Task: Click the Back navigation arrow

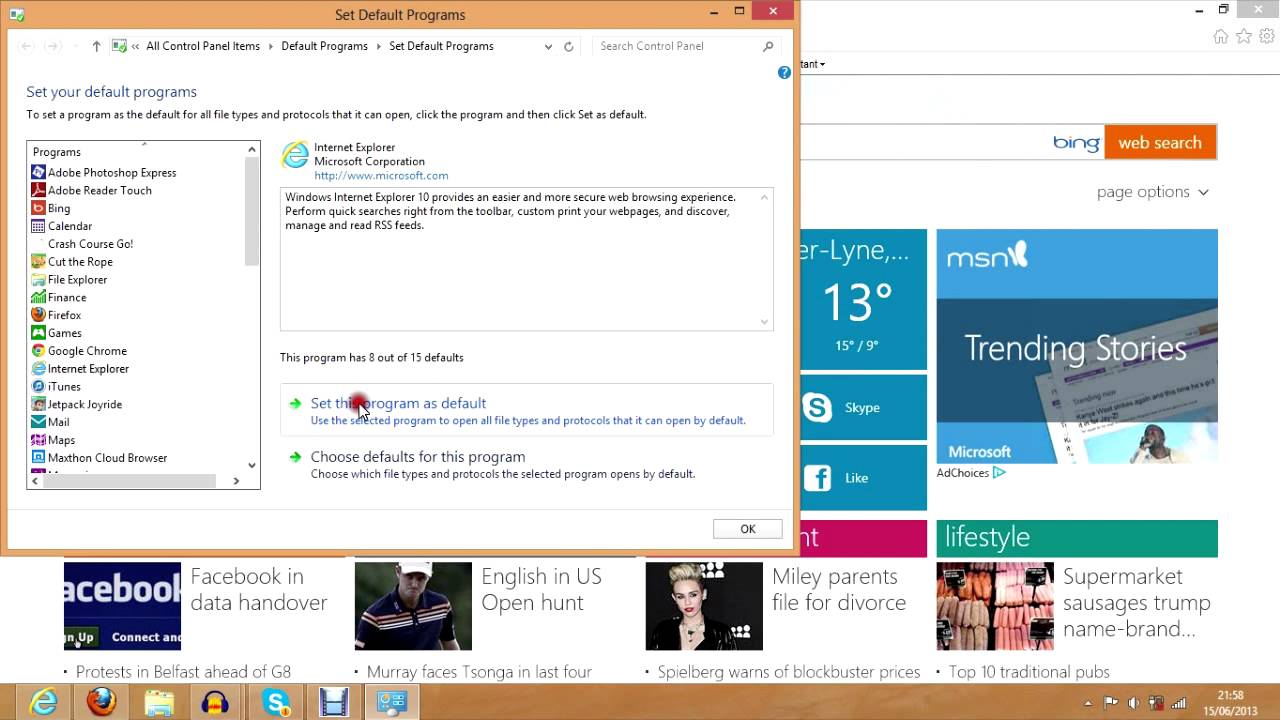Action: tap(27, 46)
